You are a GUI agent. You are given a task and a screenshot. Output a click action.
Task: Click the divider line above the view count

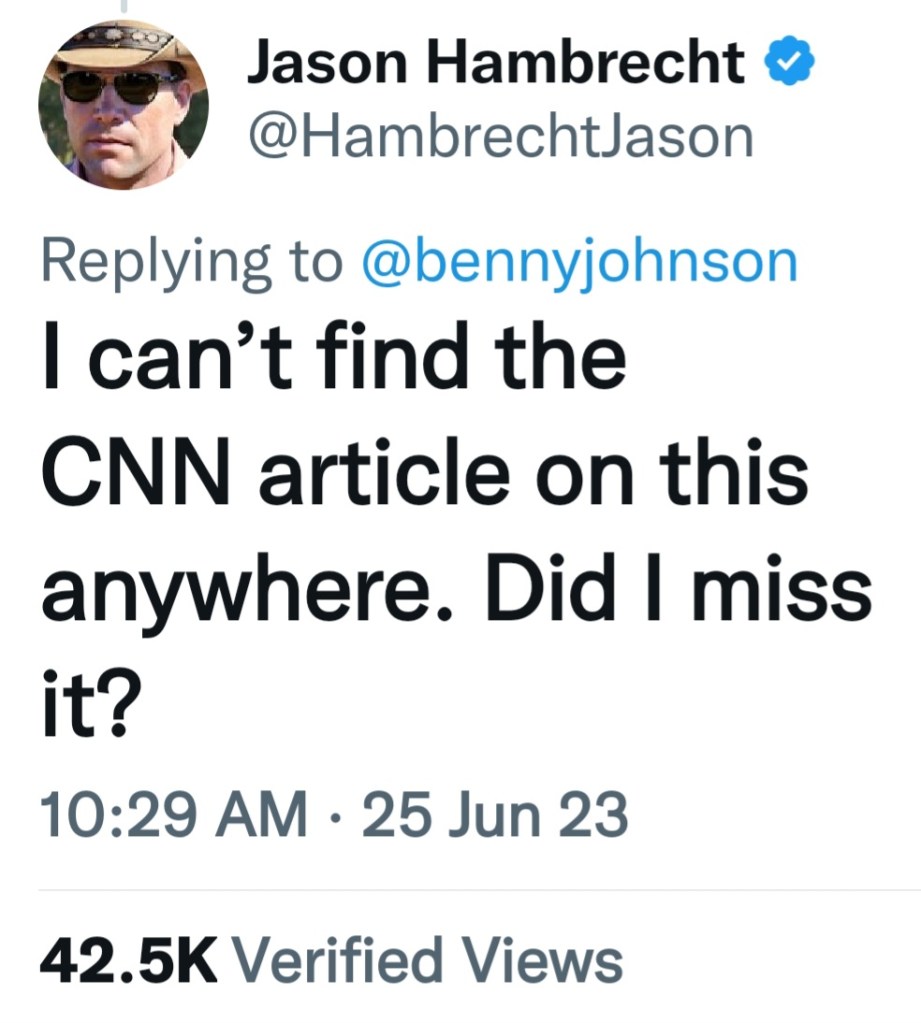click(478, 889)
